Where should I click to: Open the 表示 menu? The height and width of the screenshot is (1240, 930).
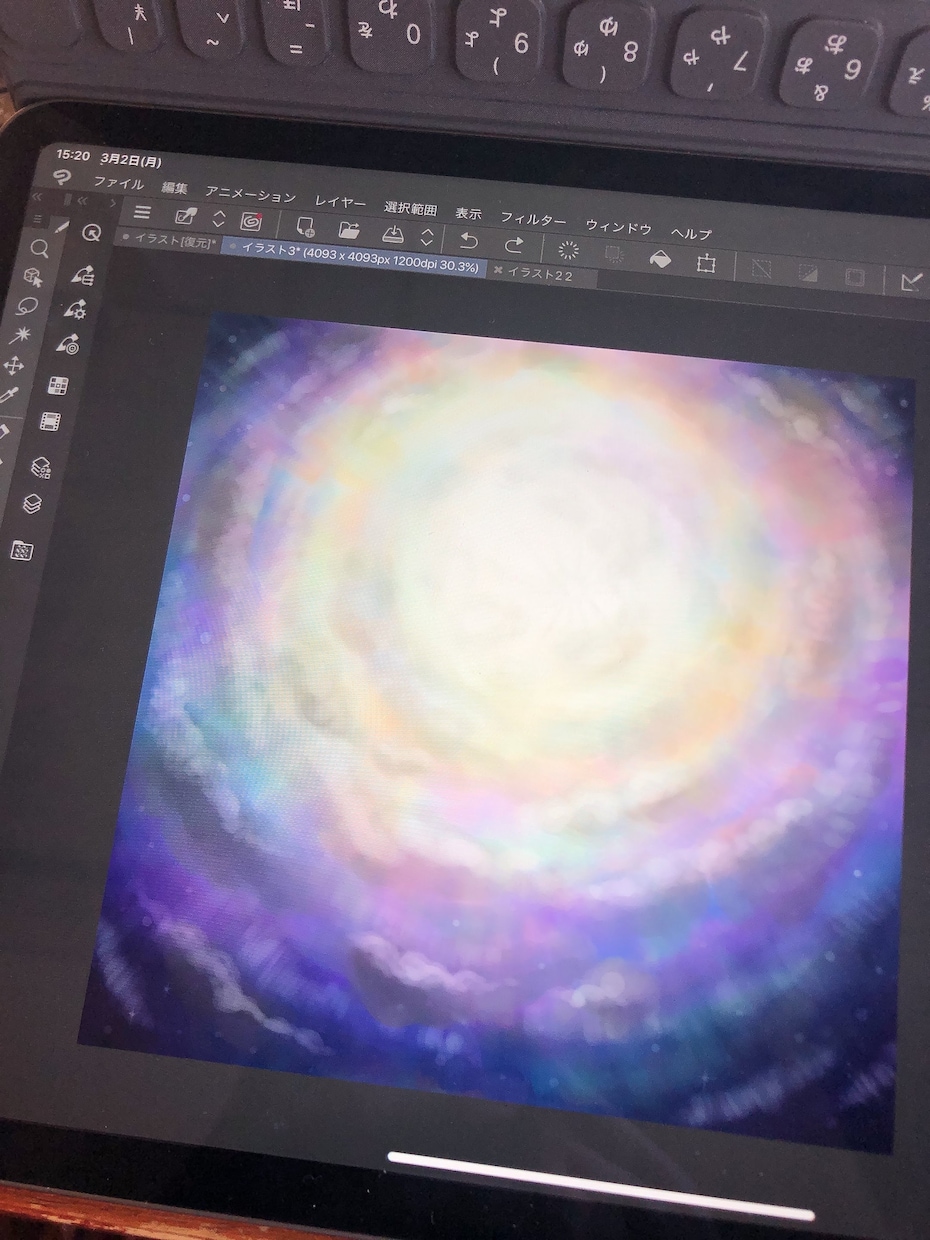pos(468,213)
